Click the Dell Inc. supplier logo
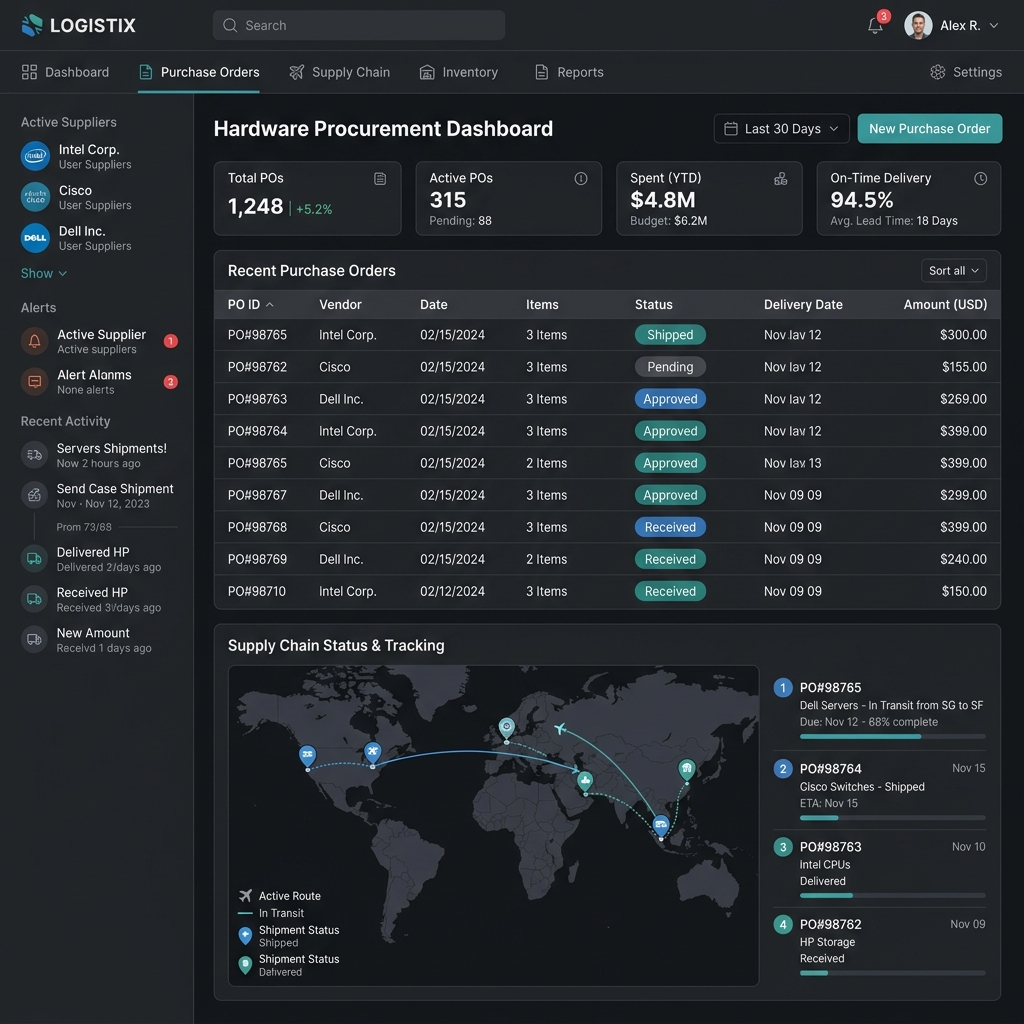The width and height of the screenshot is (1024, 1024). (x=35, y=238)
